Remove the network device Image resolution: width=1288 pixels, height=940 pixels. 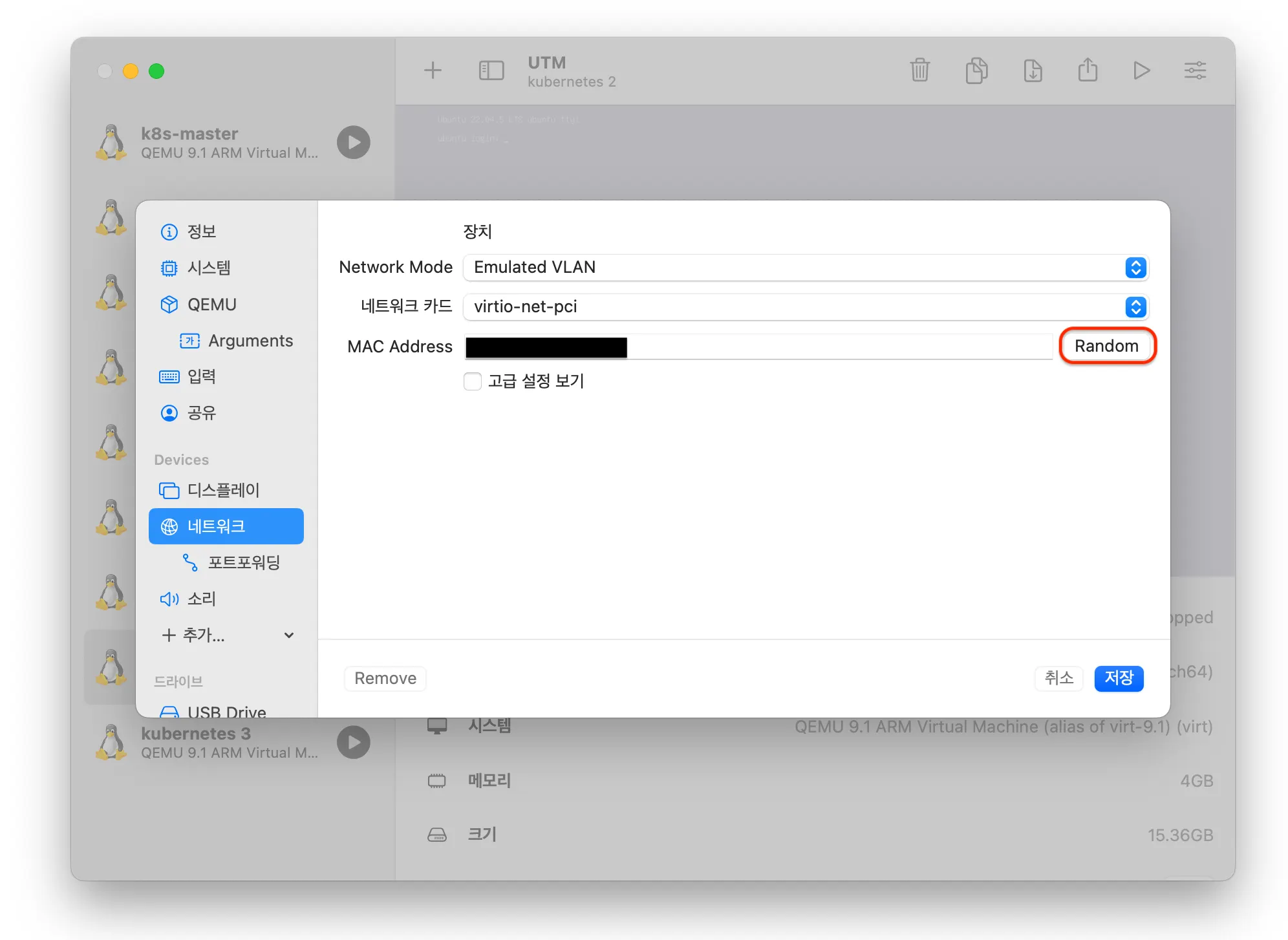click(385, 678)
